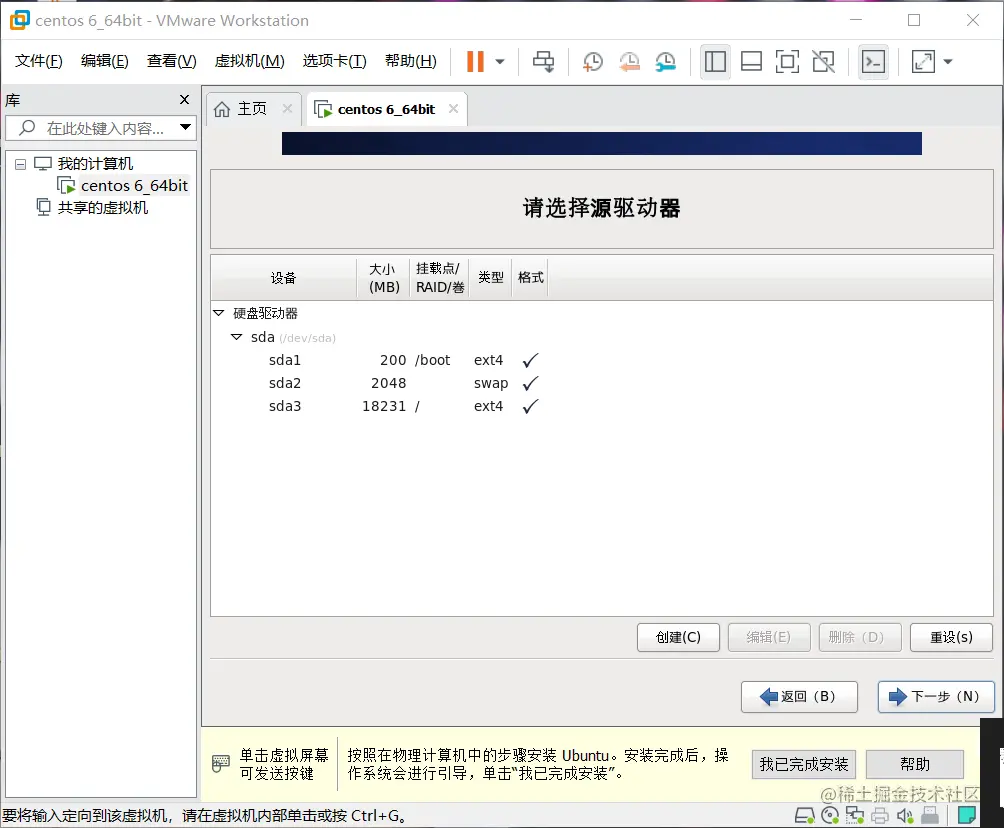This screenshot has width=1004, height=828.
Task: Revert the VM to its snapshot
Action: pyautogui.click(x=629, y=61)
